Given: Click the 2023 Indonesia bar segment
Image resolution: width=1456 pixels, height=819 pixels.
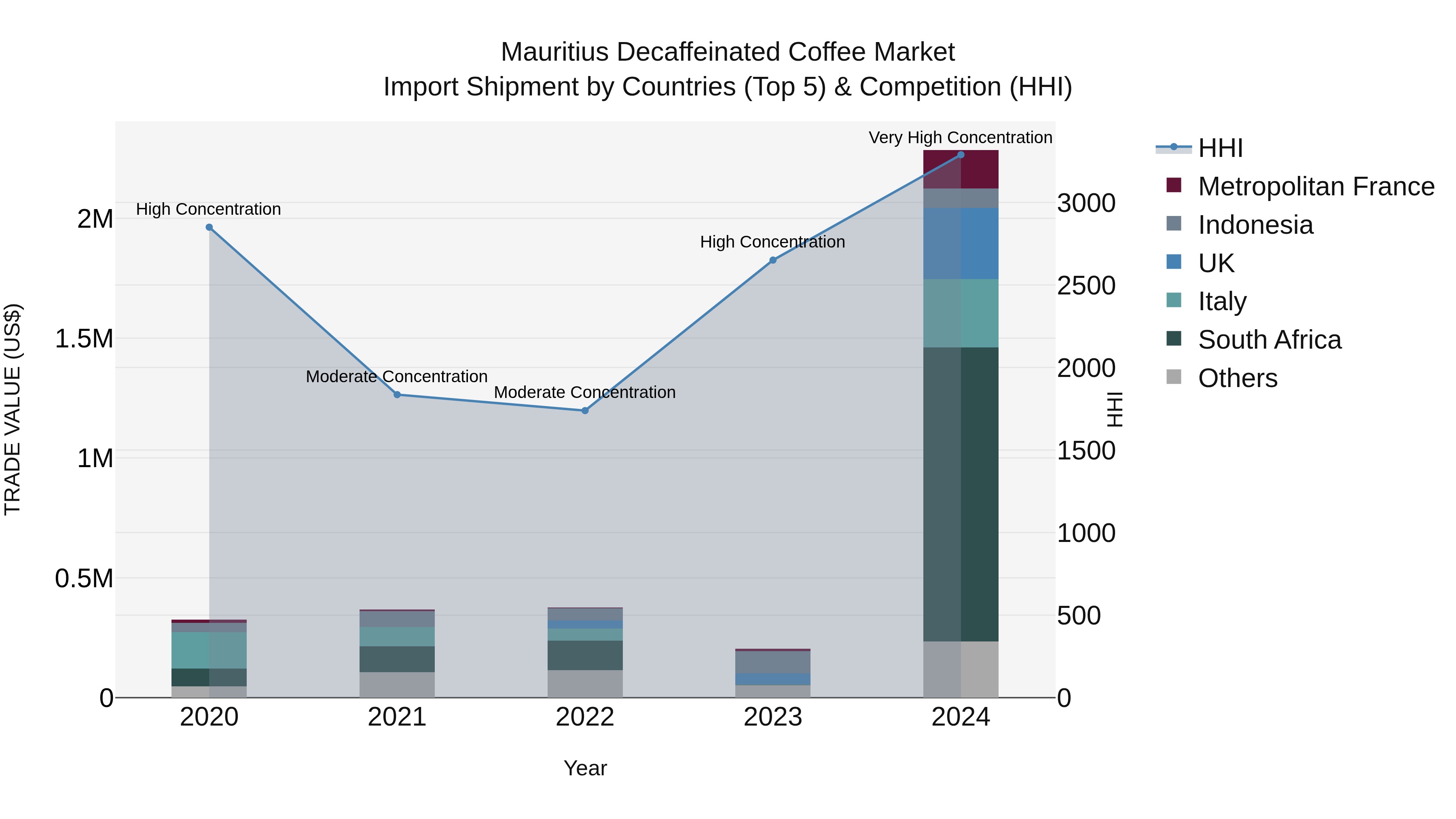Looking at the screenshot, I should 773,662.
